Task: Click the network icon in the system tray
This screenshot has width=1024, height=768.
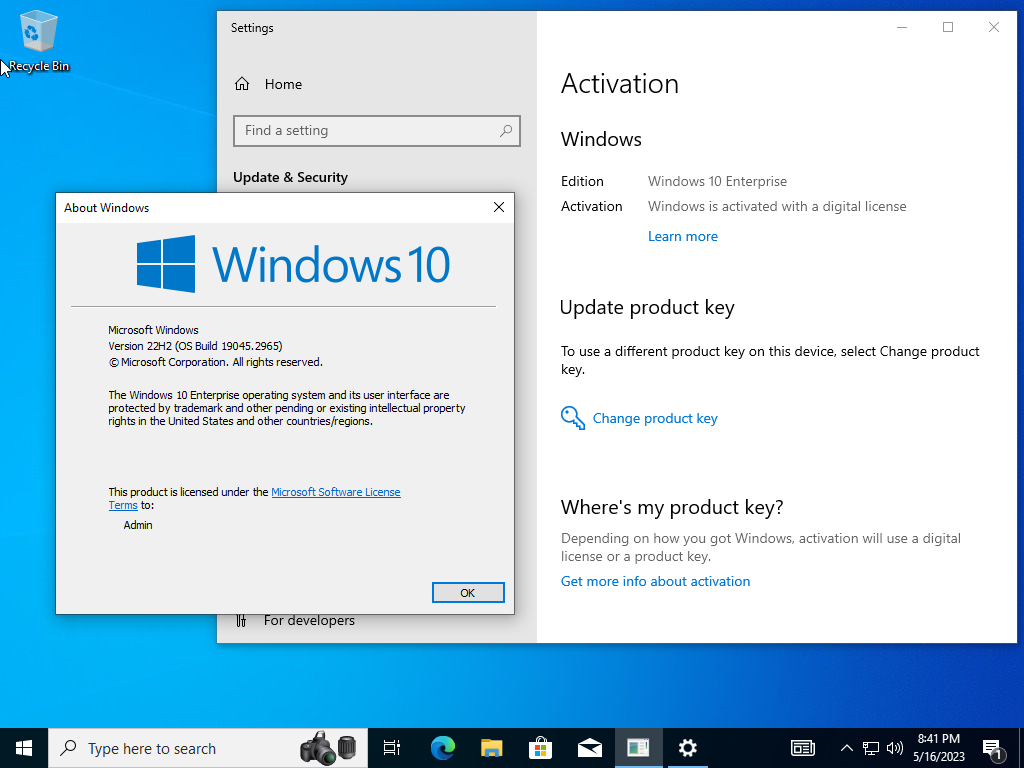Action: tap(871, 748)
